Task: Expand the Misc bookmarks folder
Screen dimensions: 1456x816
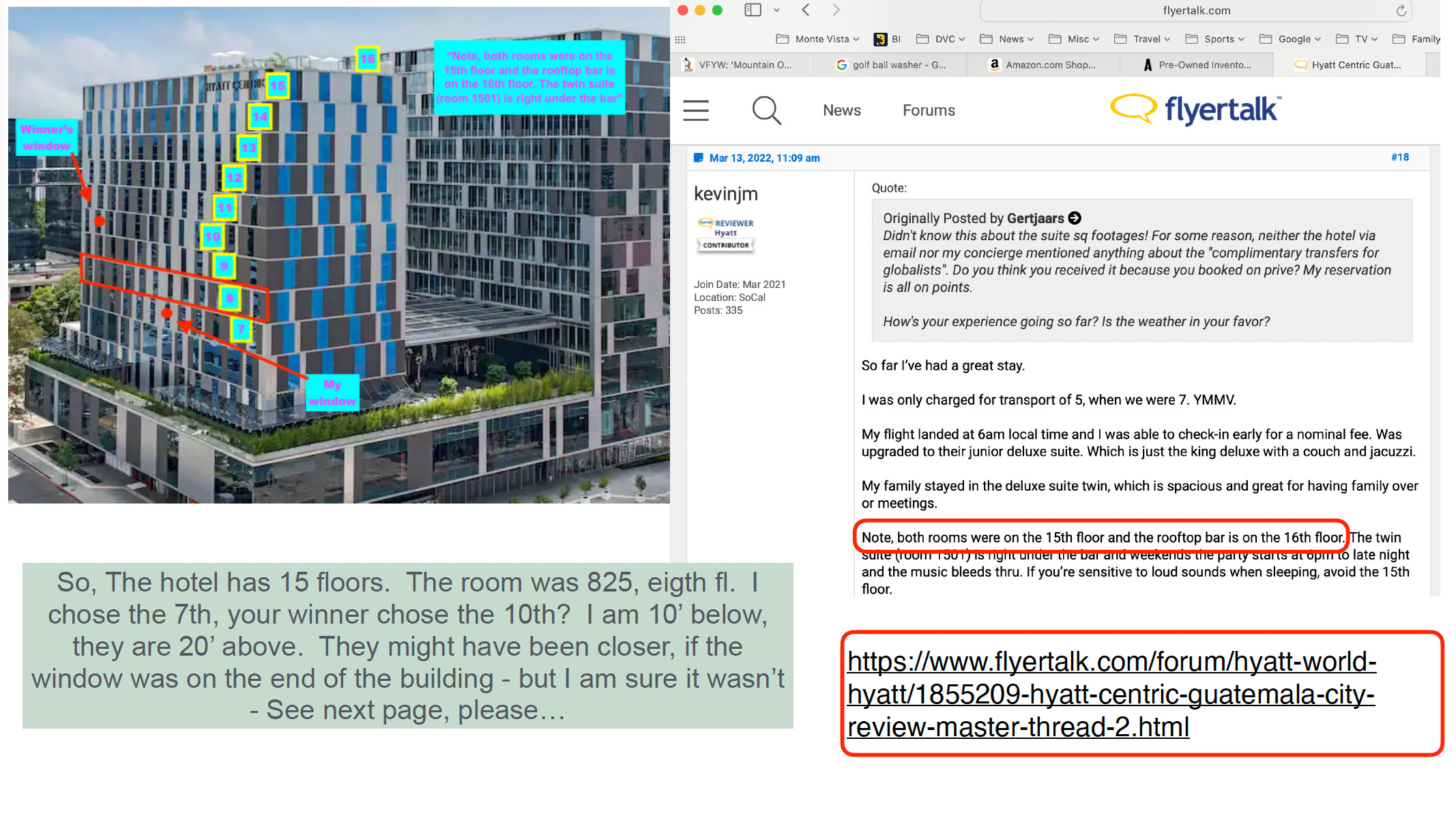Action: pyautogui.click(x=1073, y=39)
